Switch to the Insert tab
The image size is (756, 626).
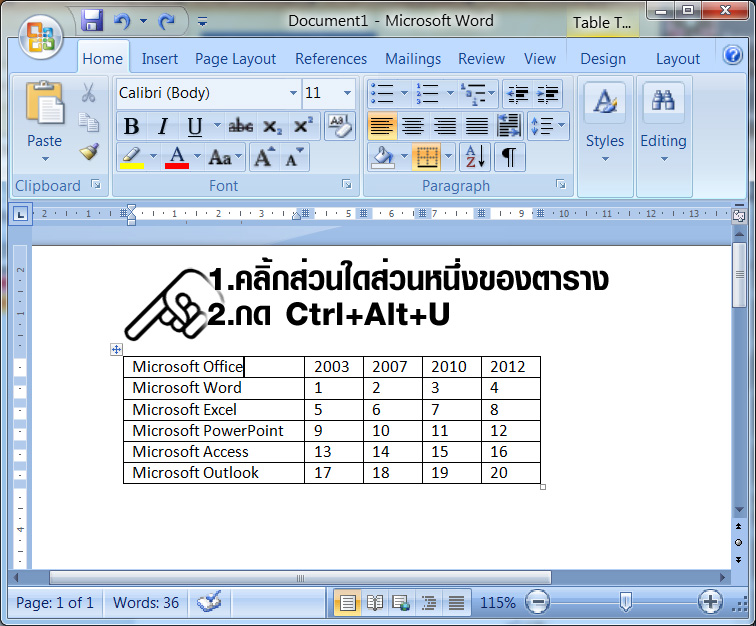pos(160,59)
